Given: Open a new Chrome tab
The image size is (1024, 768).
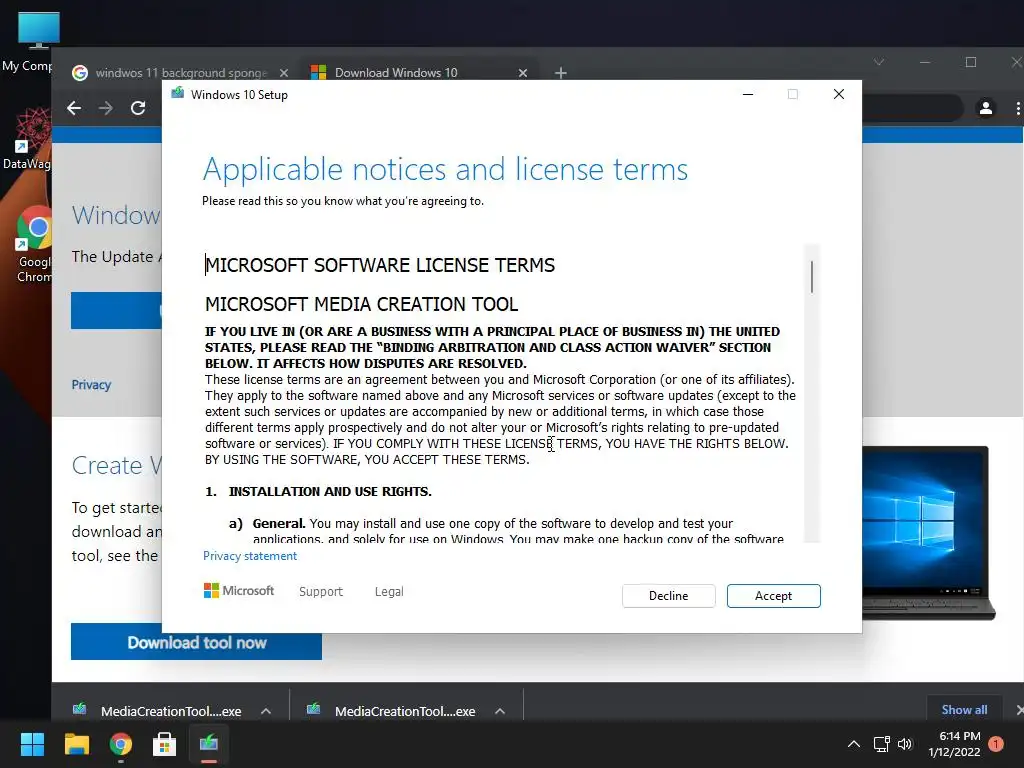Looking at the screenshot, I should pyautogui.click(x=560, y=72).
